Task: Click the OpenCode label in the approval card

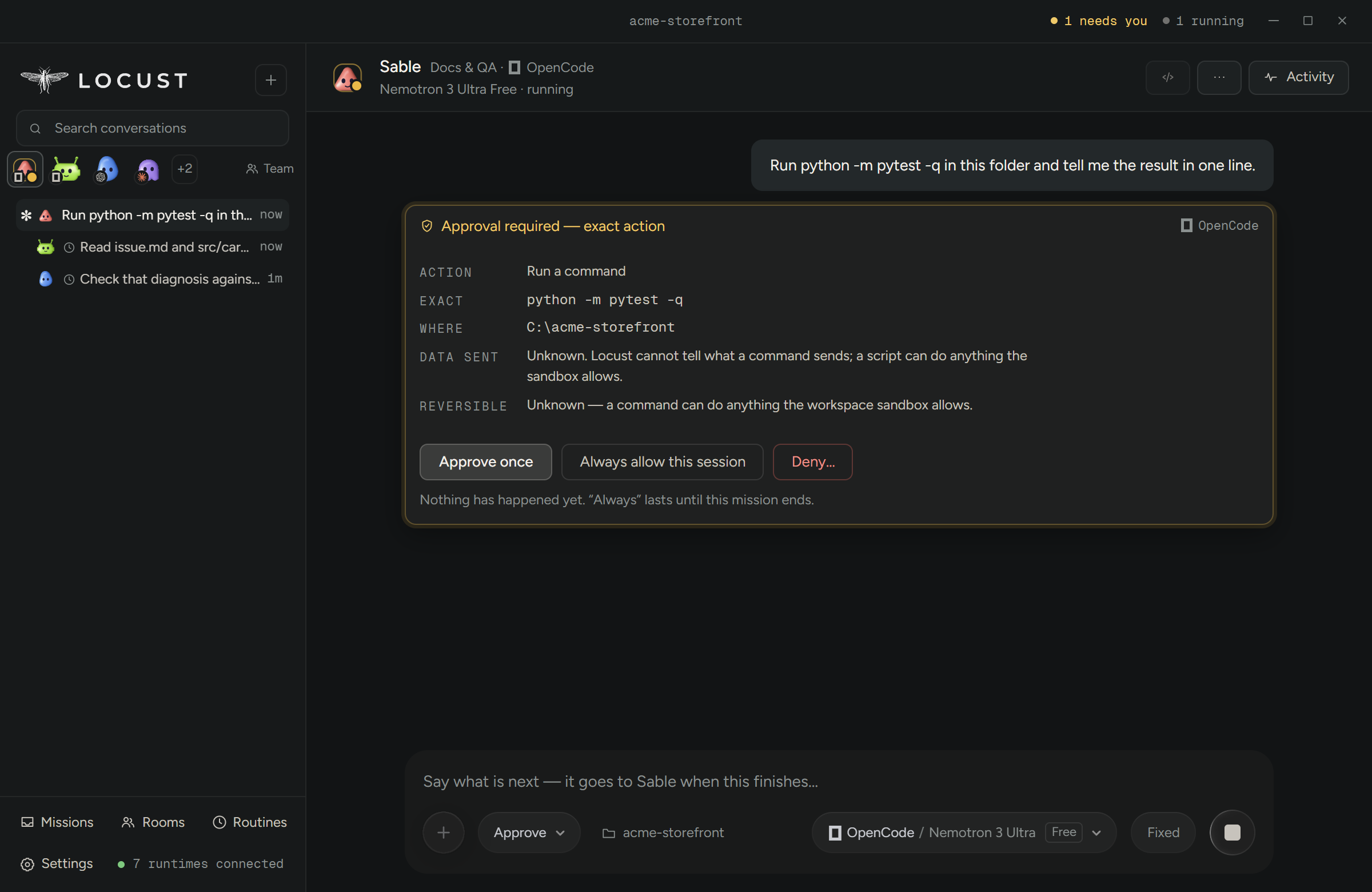Action: pos(1219,225)
